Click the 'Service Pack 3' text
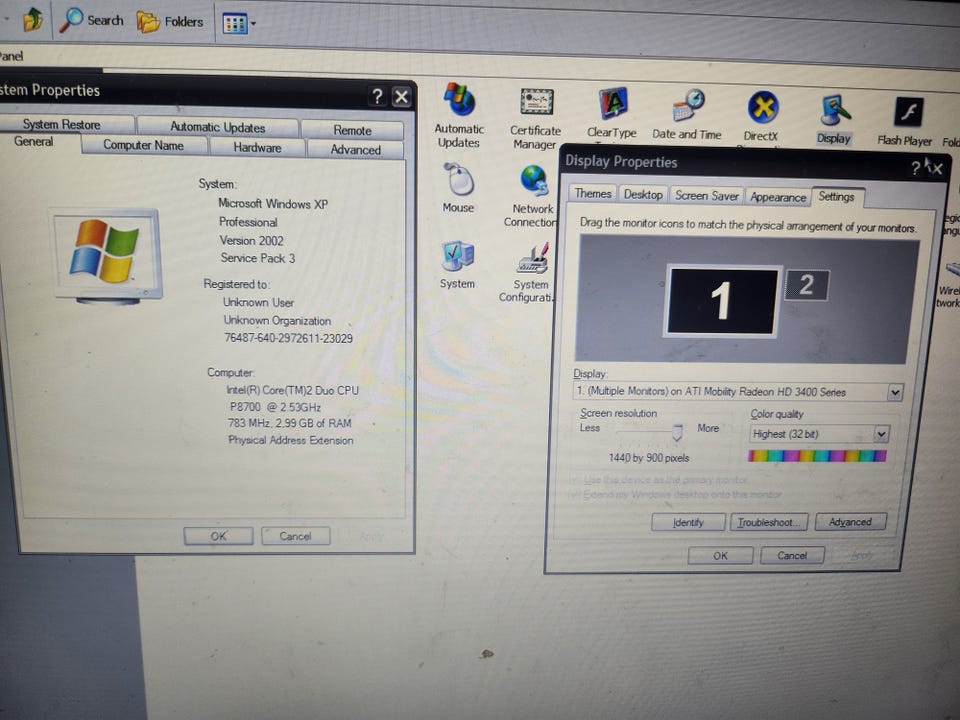 (258, 258)
